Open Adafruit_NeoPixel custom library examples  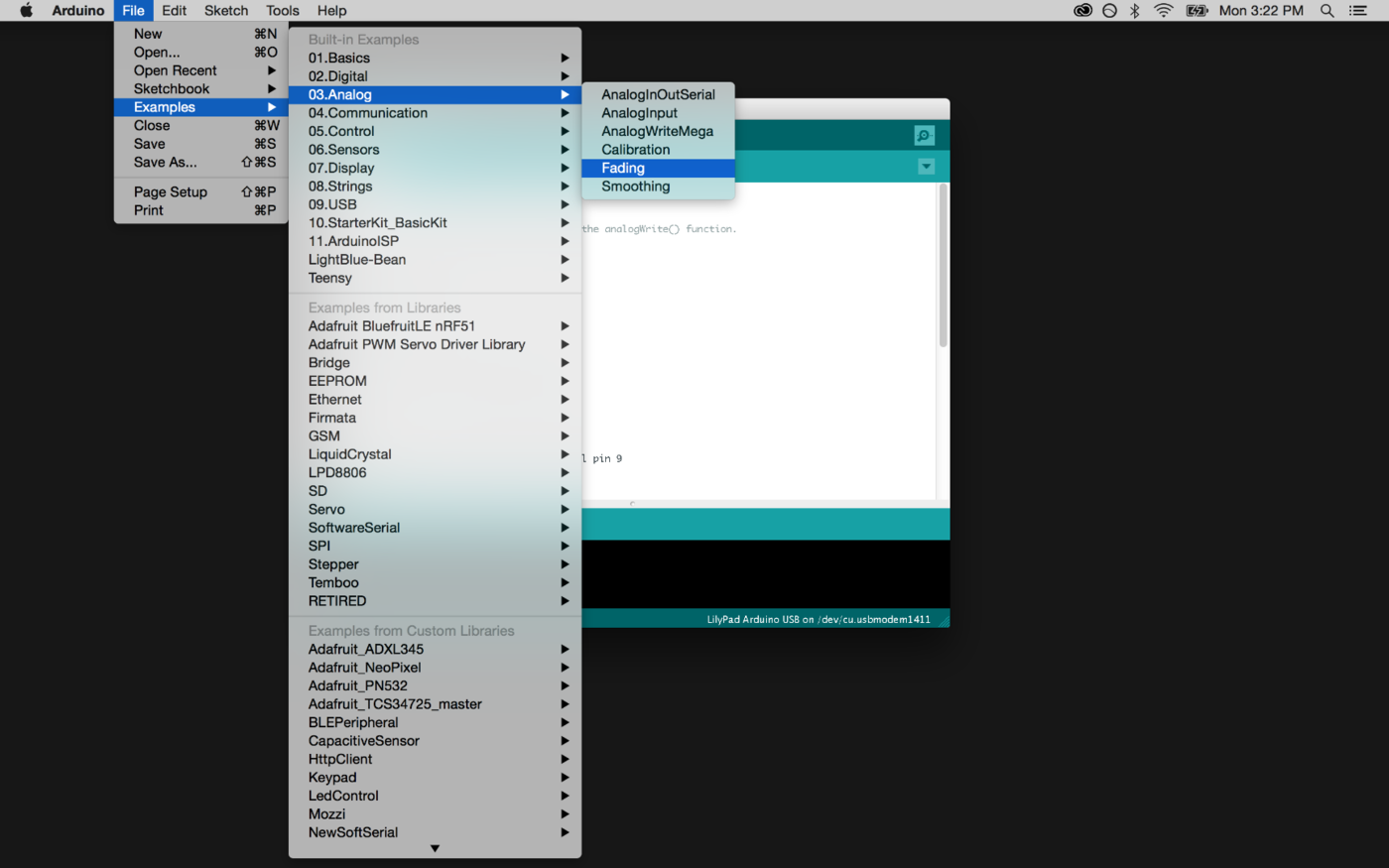[x=435, y=668]
